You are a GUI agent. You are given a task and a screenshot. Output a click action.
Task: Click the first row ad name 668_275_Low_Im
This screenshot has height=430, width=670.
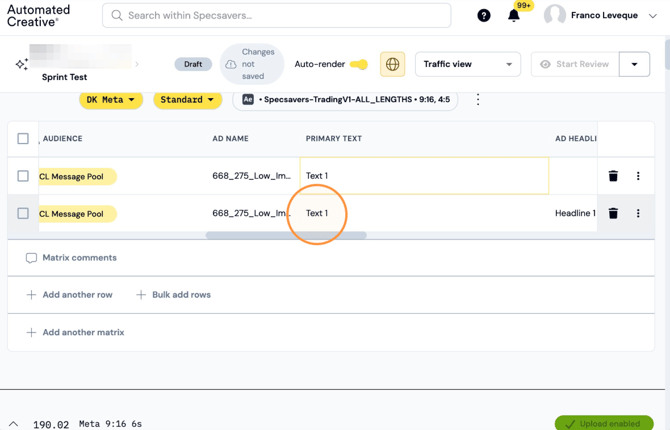point(252,176)
